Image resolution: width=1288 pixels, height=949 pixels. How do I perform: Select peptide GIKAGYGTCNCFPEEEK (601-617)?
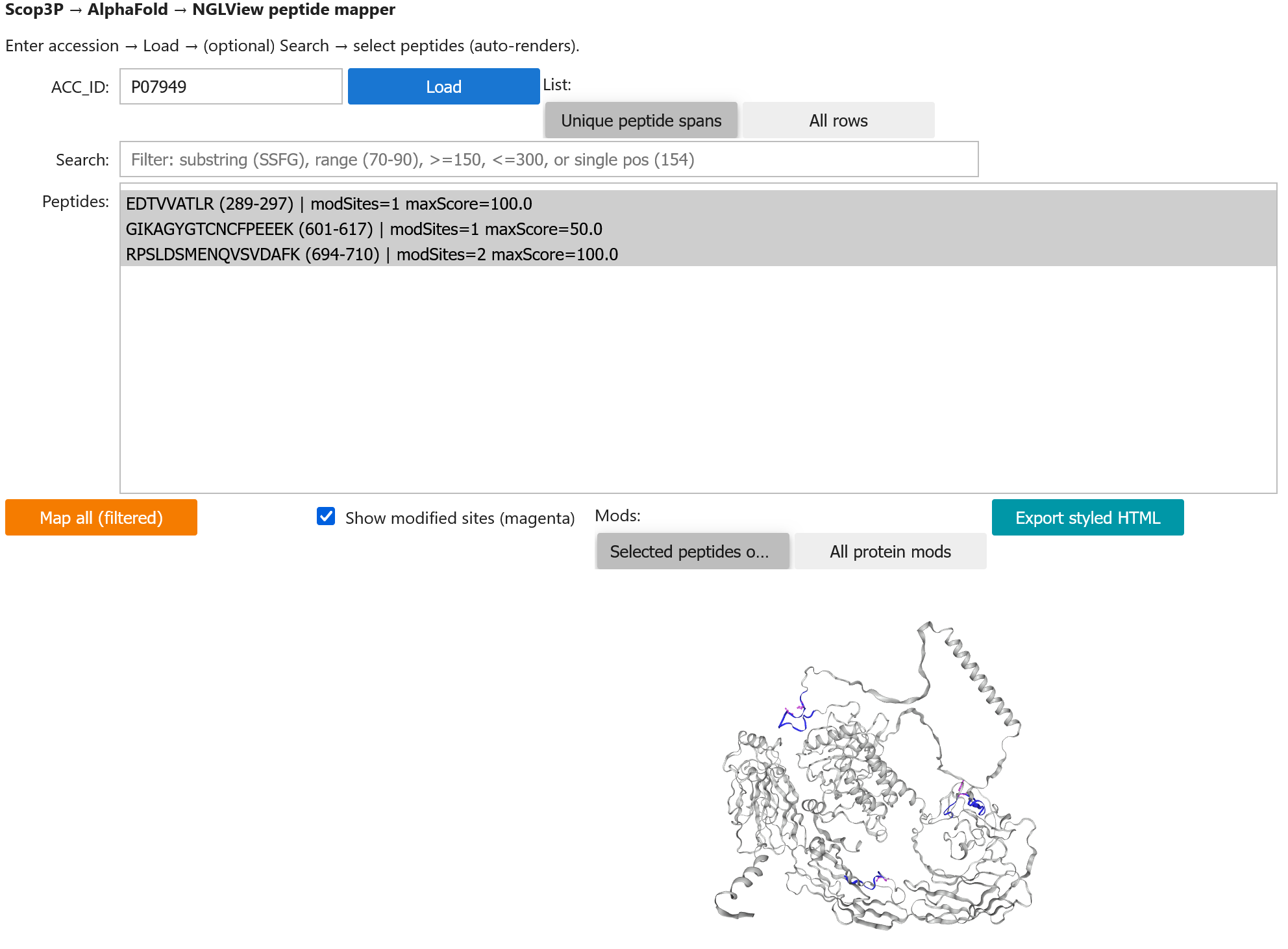364,228
